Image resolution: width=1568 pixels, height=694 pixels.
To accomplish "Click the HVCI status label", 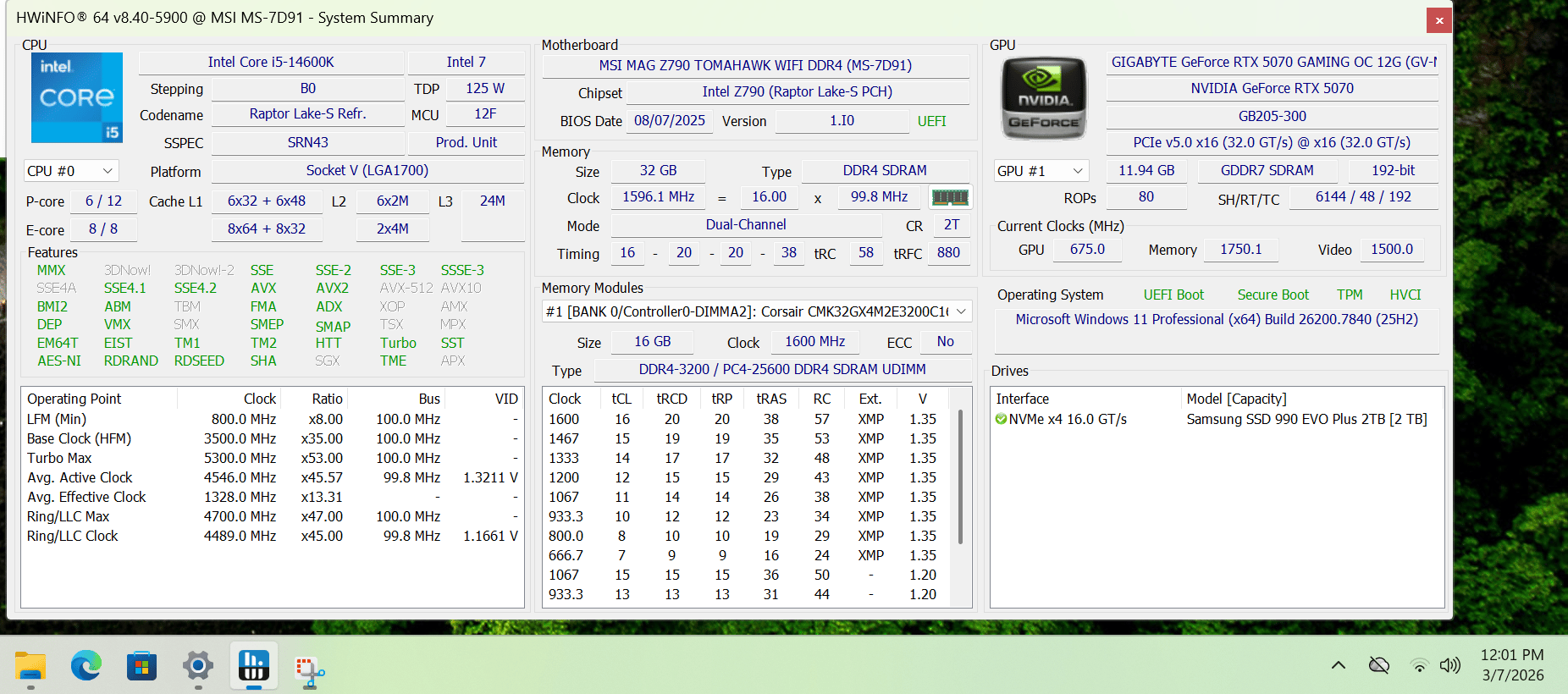I will (x=1405, y=295).
